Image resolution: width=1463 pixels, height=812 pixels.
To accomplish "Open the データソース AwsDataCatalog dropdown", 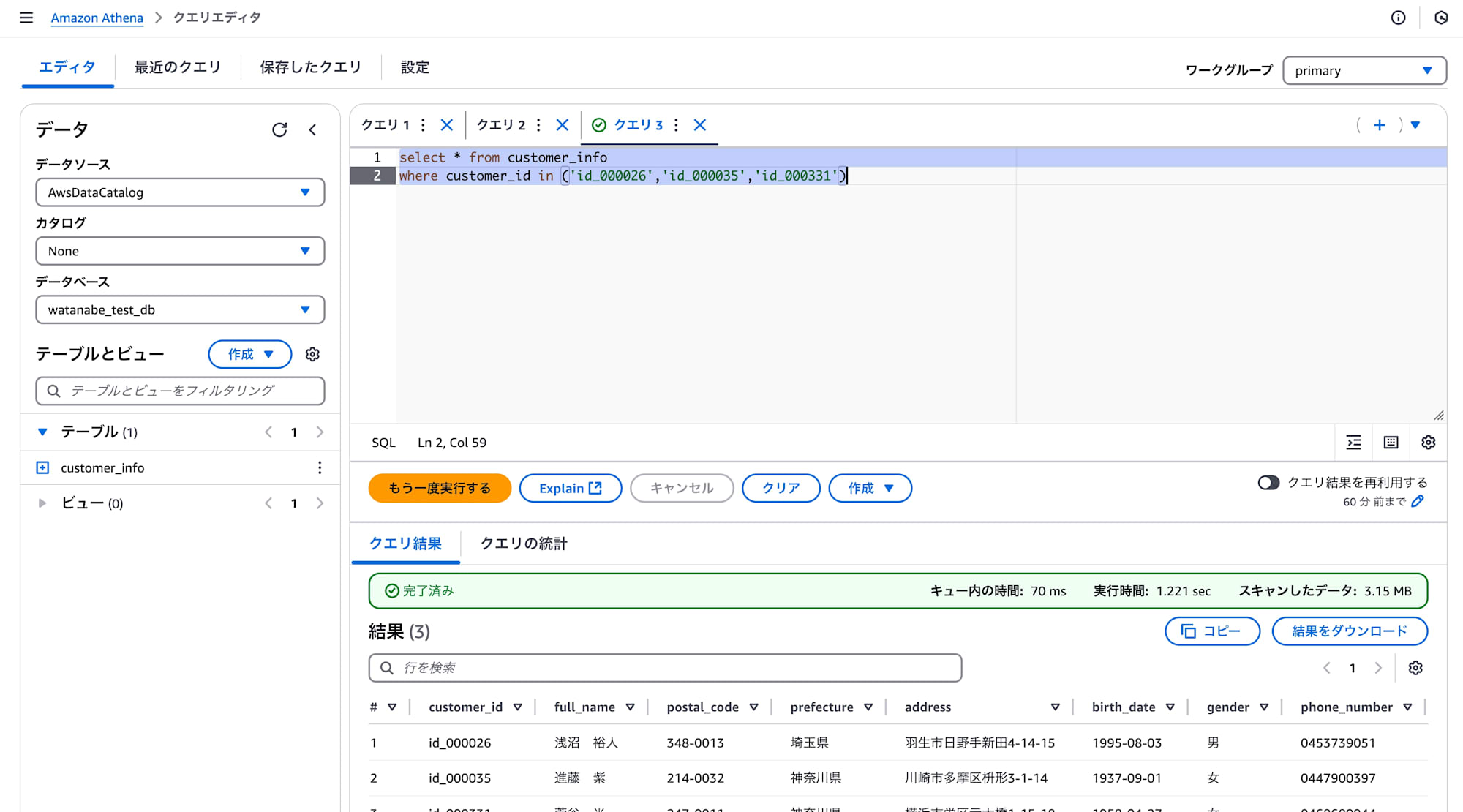I will pos(180,192).
